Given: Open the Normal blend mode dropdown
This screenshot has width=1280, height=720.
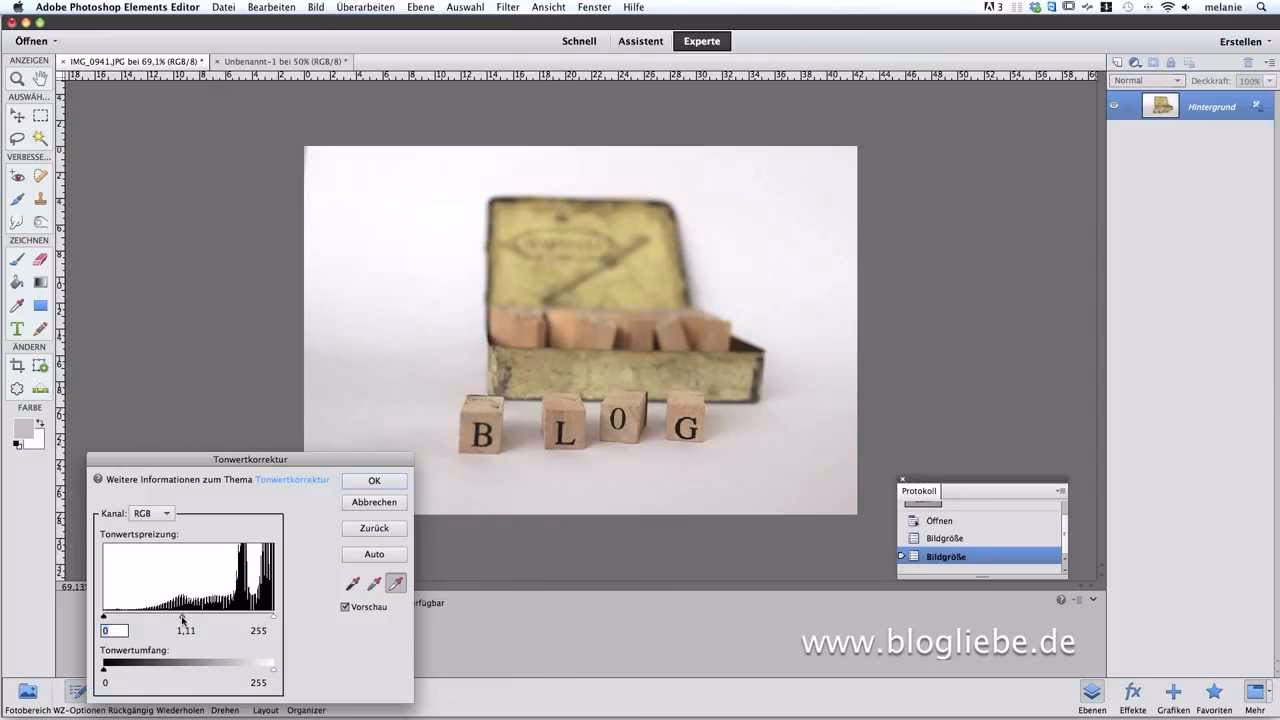Looking at the screenshot, I should (x=1146, y=80).
